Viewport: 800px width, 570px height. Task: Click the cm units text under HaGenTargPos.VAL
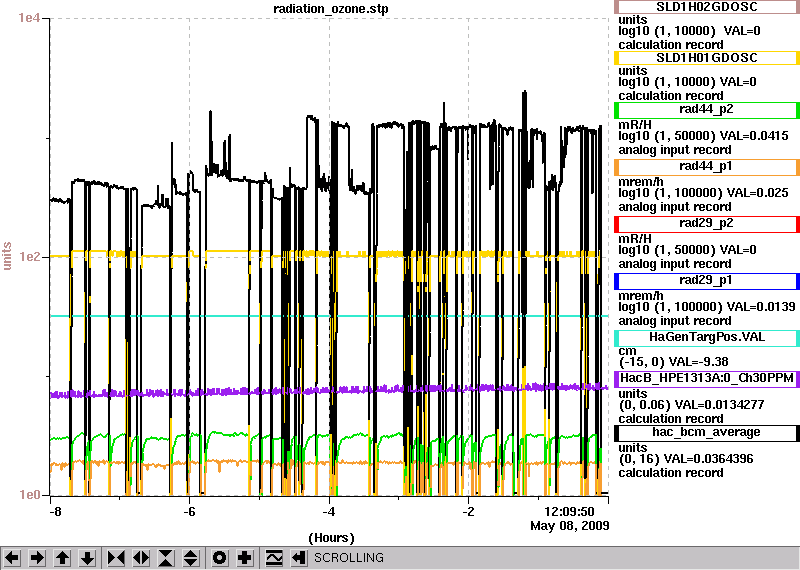(627, 351)
